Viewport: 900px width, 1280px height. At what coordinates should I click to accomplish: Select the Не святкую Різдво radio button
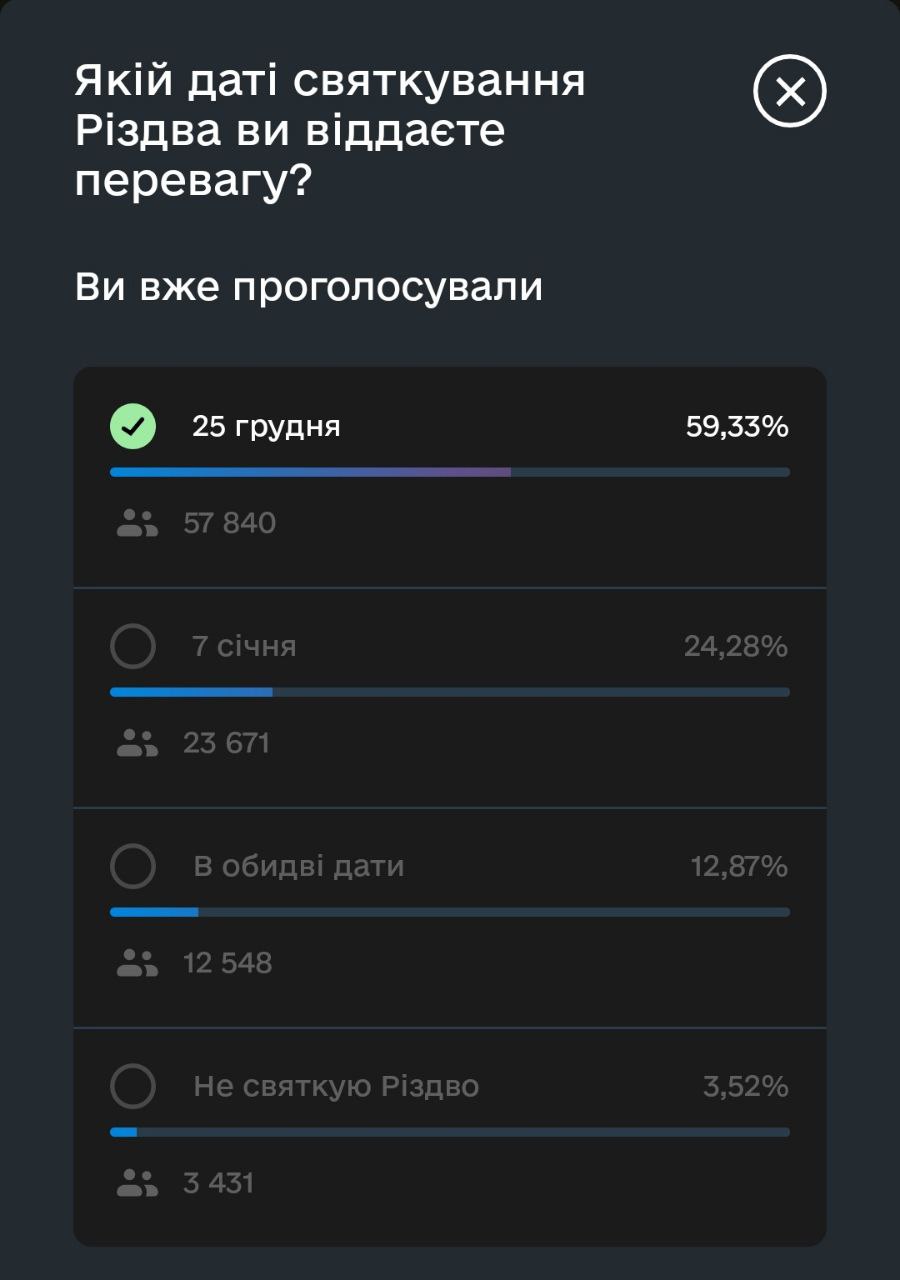[x=133, y=1086]
